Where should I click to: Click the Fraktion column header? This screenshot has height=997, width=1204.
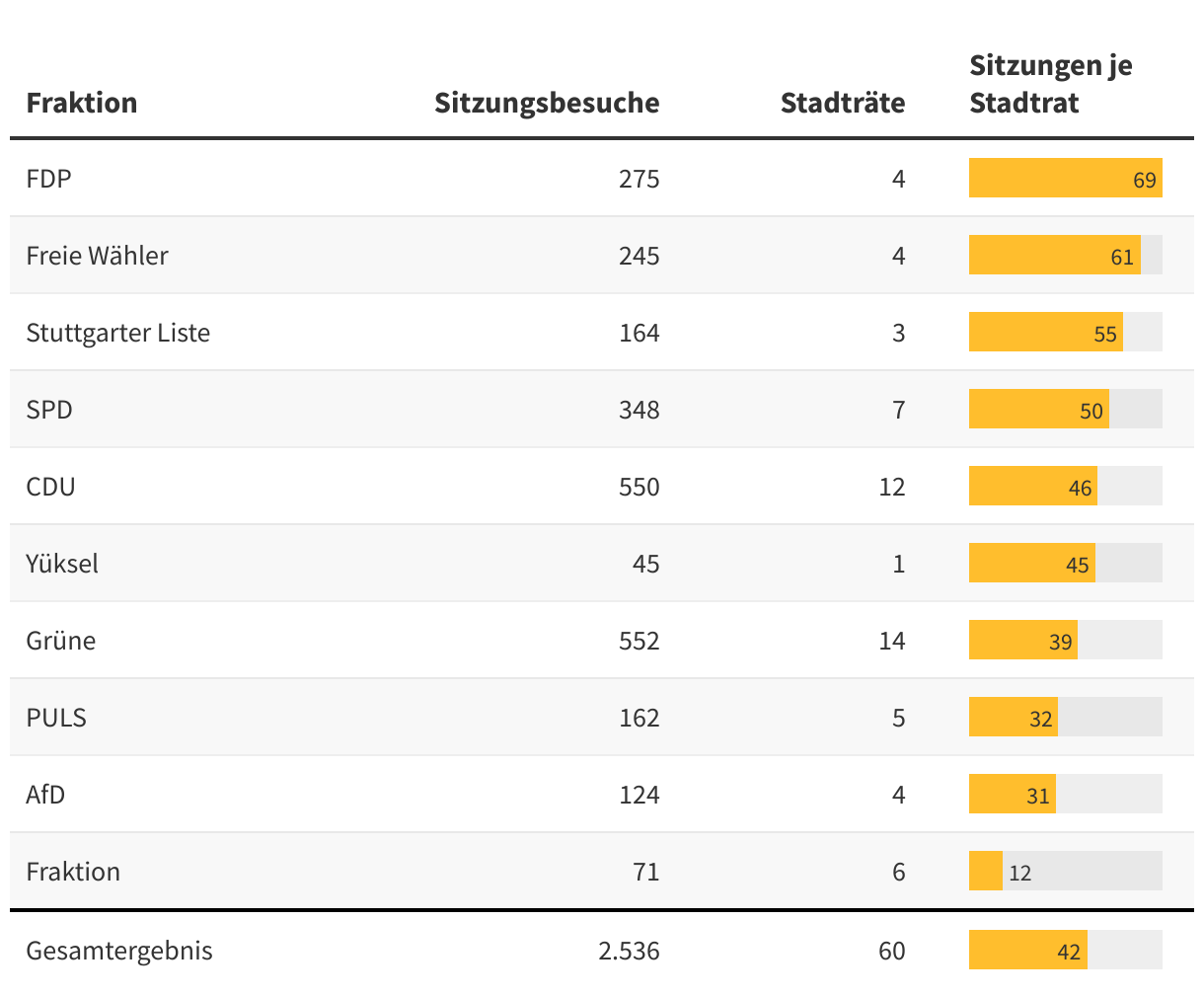pyautogui.click(x=82, y=103)
